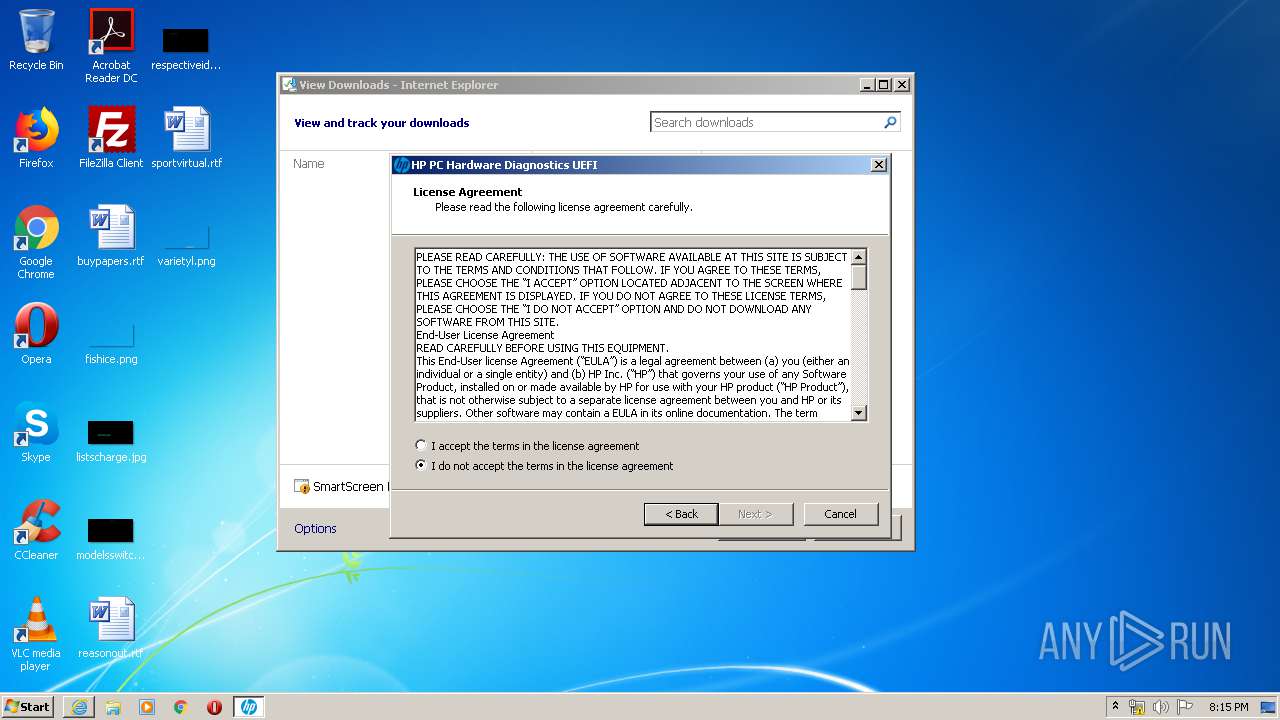Select the respectiveid desktop file icon

186,46
